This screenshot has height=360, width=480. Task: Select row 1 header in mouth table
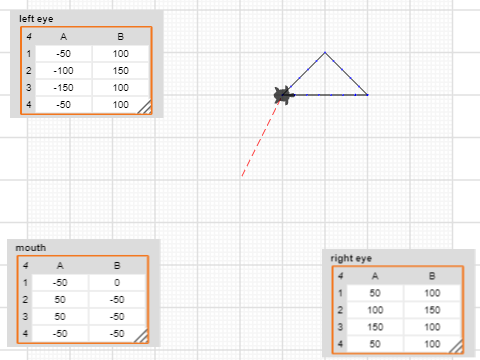25,283
